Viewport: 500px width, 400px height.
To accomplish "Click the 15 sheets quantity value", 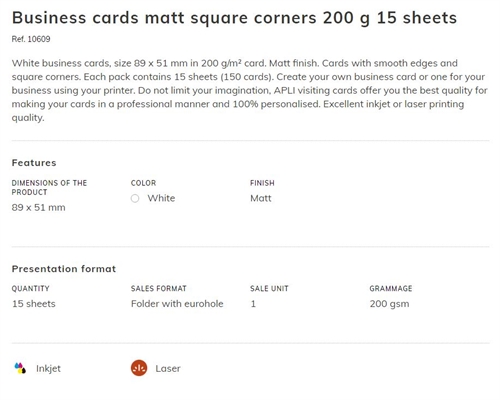I will point(34,304).
